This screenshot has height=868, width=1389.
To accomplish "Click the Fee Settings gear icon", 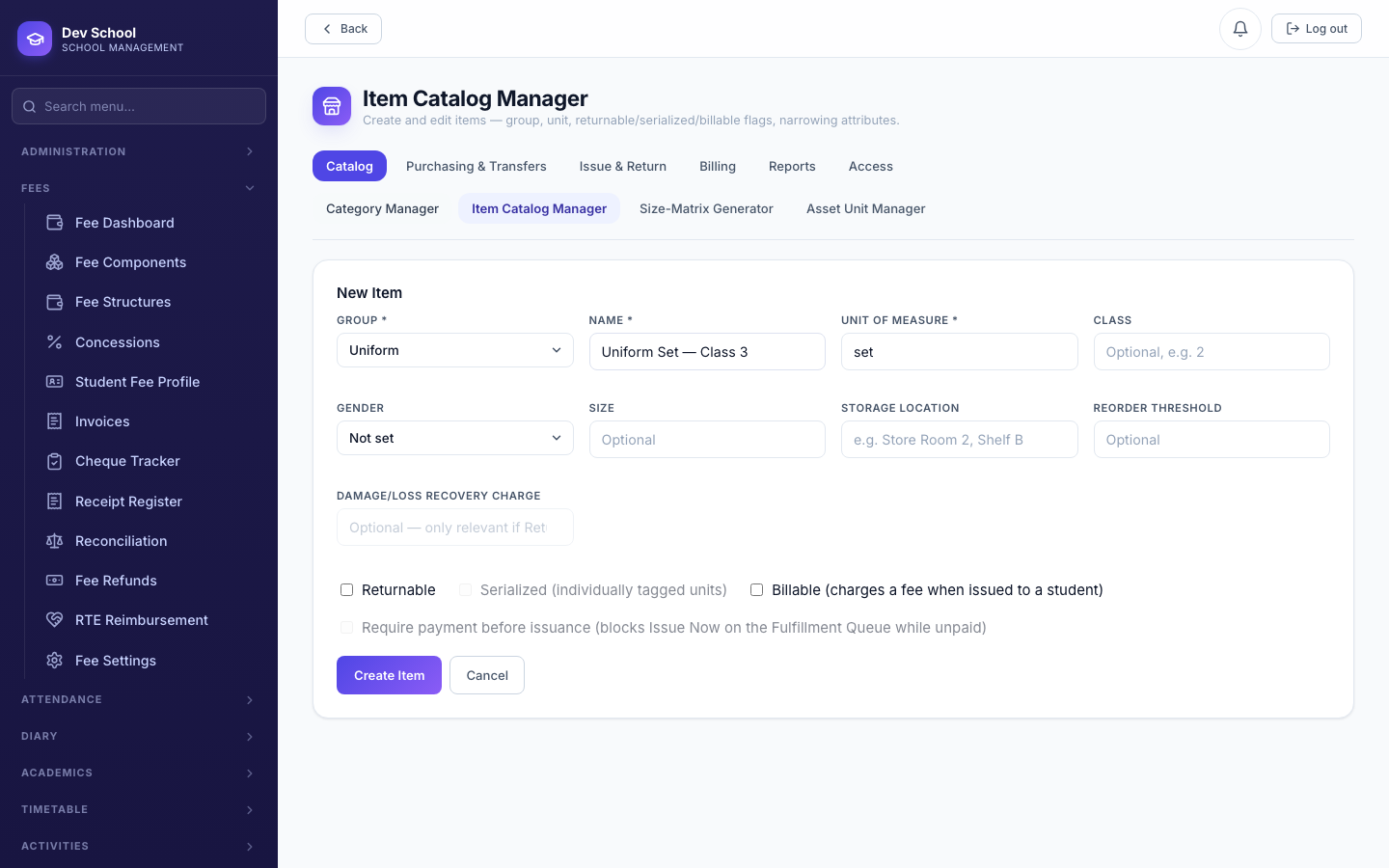I will 55,661.
